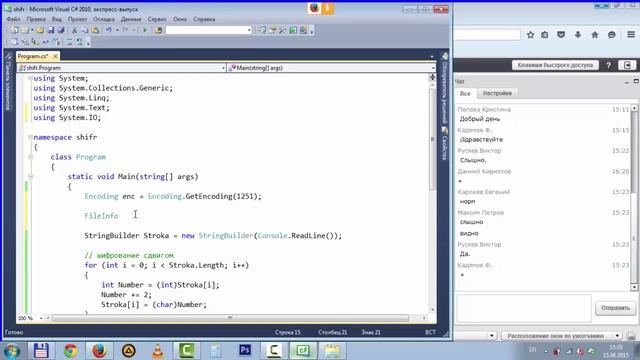Start debugging with green play icon

coord(145,30)
